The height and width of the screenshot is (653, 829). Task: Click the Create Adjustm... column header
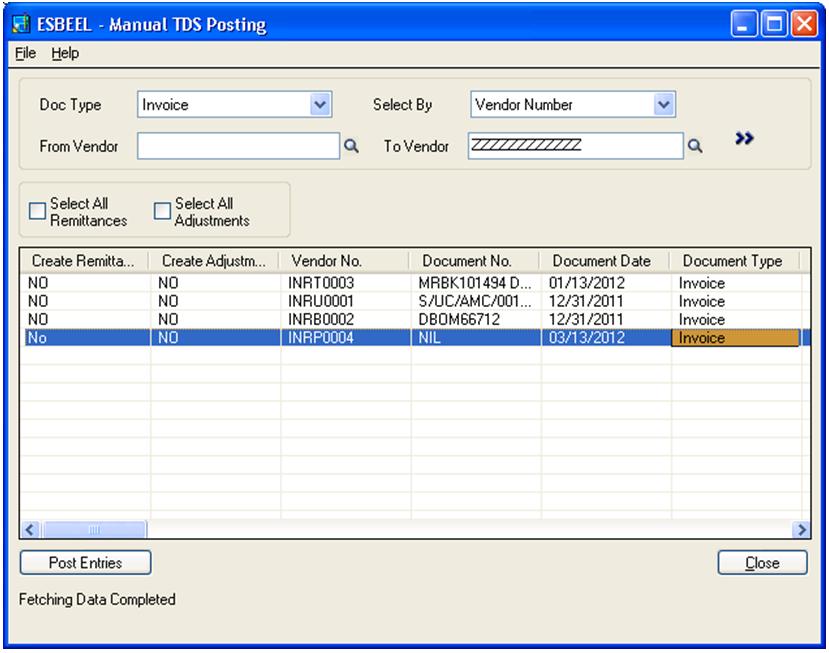coord(214,261)
